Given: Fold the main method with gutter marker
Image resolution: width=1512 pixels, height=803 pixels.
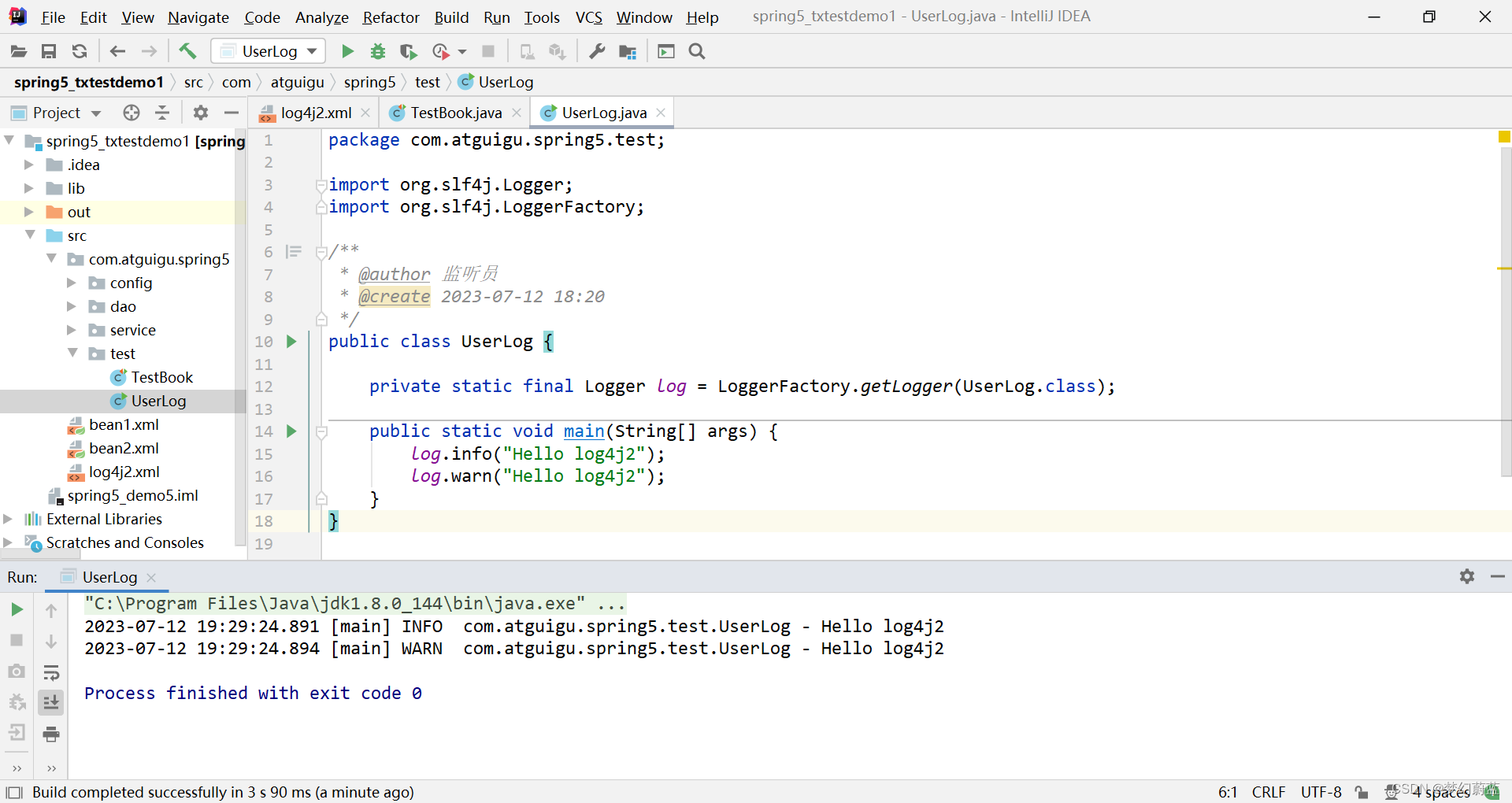Looking at the screenshot, I should (x=321, y=431).
